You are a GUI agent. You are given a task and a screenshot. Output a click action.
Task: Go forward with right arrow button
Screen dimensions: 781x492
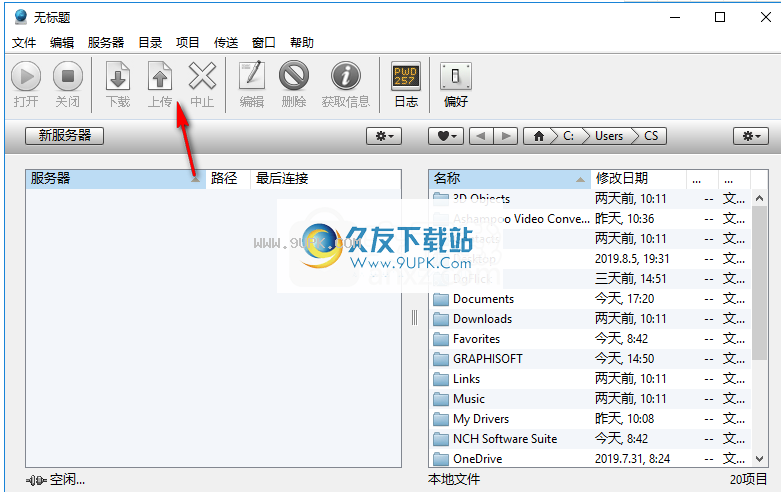pos(506,136)
